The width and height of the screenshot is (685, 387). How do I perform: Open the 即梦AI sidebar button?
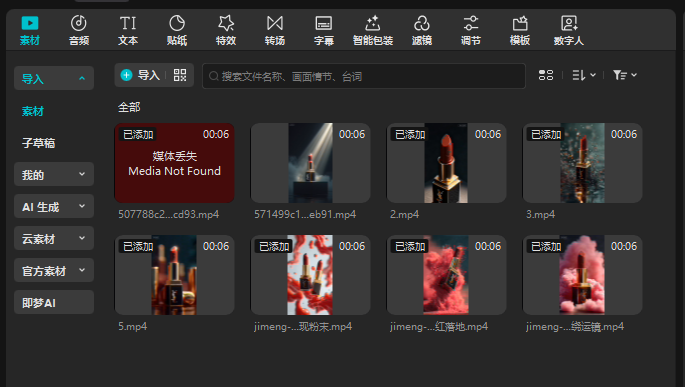click(x=54, y=302)
